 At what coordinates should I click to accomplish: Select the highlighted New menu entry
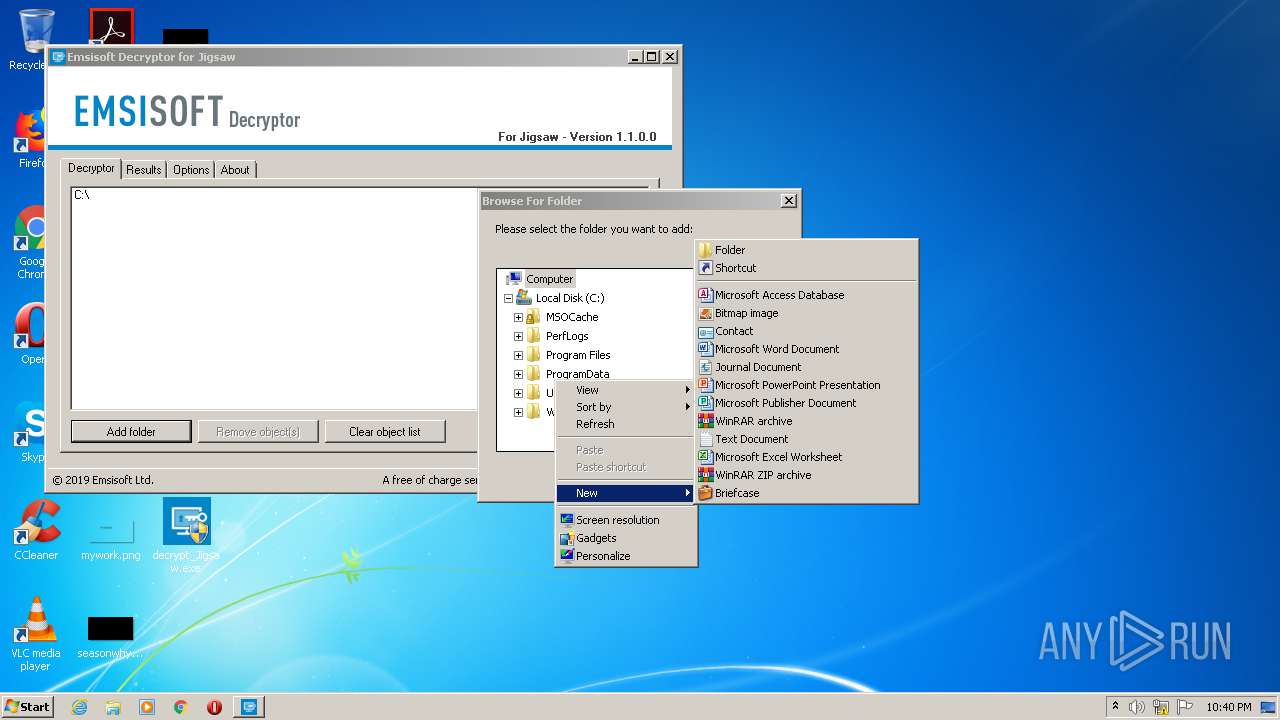626,493
